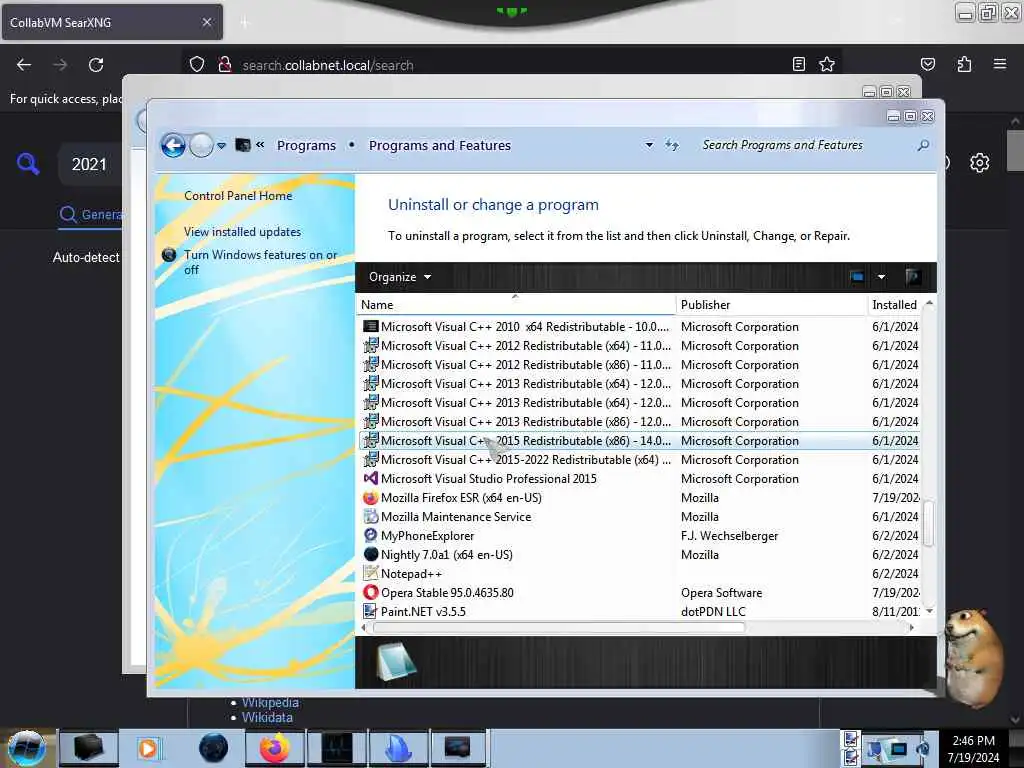Click the Firefox address bar URL
The height and width of the screenshot is (768, 1024).
pos(328,65)
